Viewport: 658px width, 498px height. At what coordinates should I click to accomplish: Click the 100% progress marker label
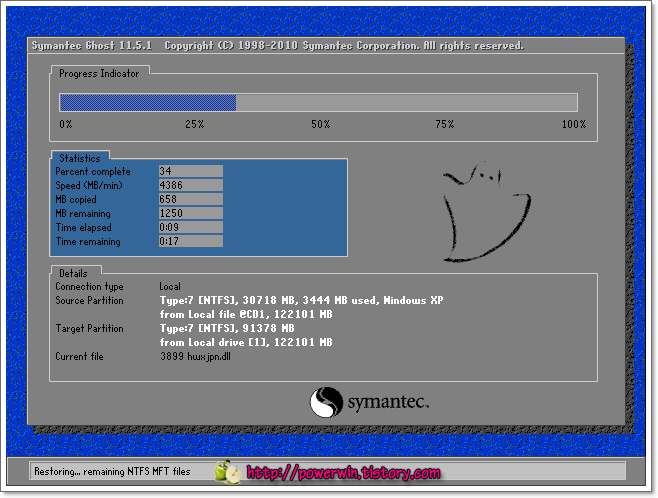pyautogui.click(x=574, y=124)
